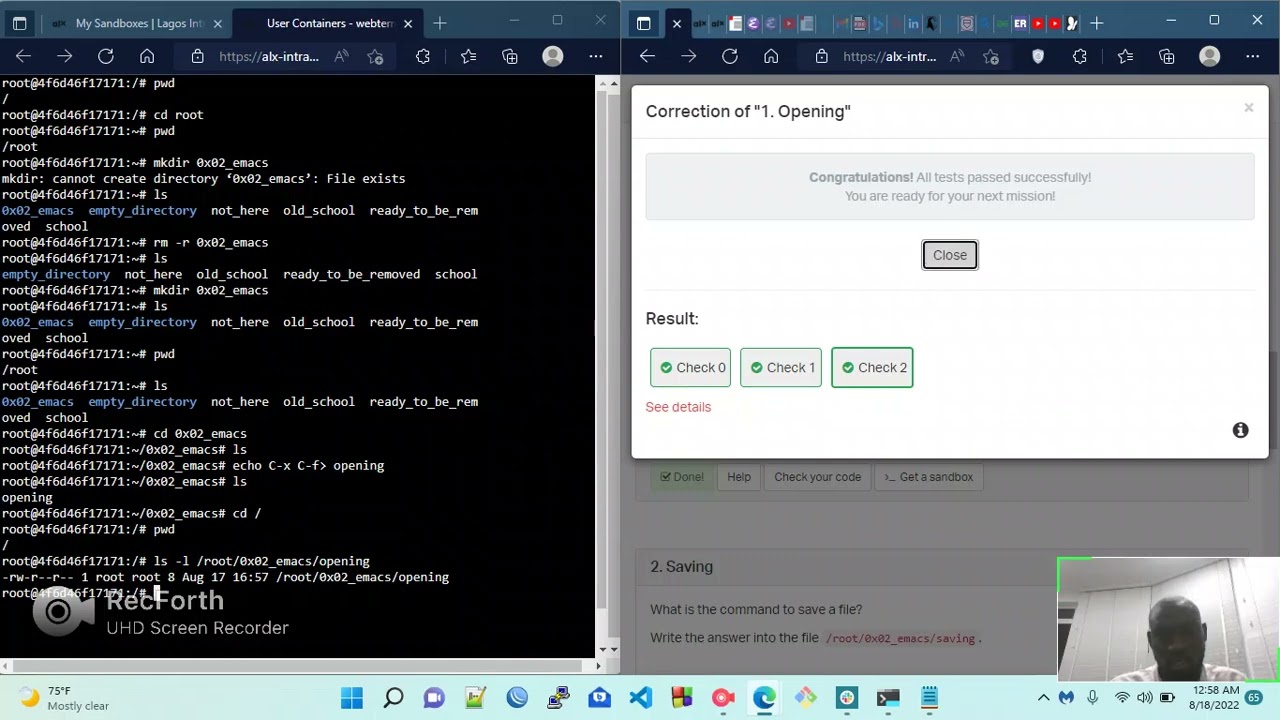Screen dimensions: 1280x720
Task: Open a new tab in left browser
Action: point(440,23)
